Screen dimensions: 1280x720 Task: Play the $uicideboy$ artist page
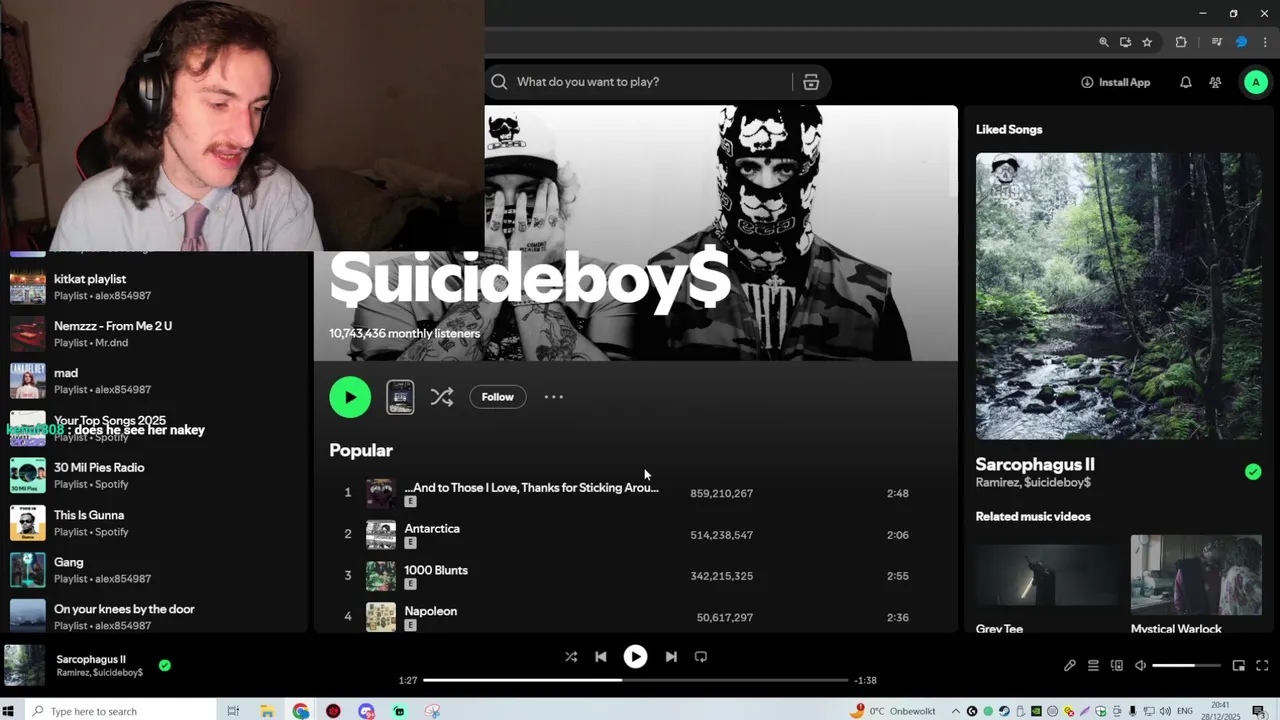tap(350, 397)
